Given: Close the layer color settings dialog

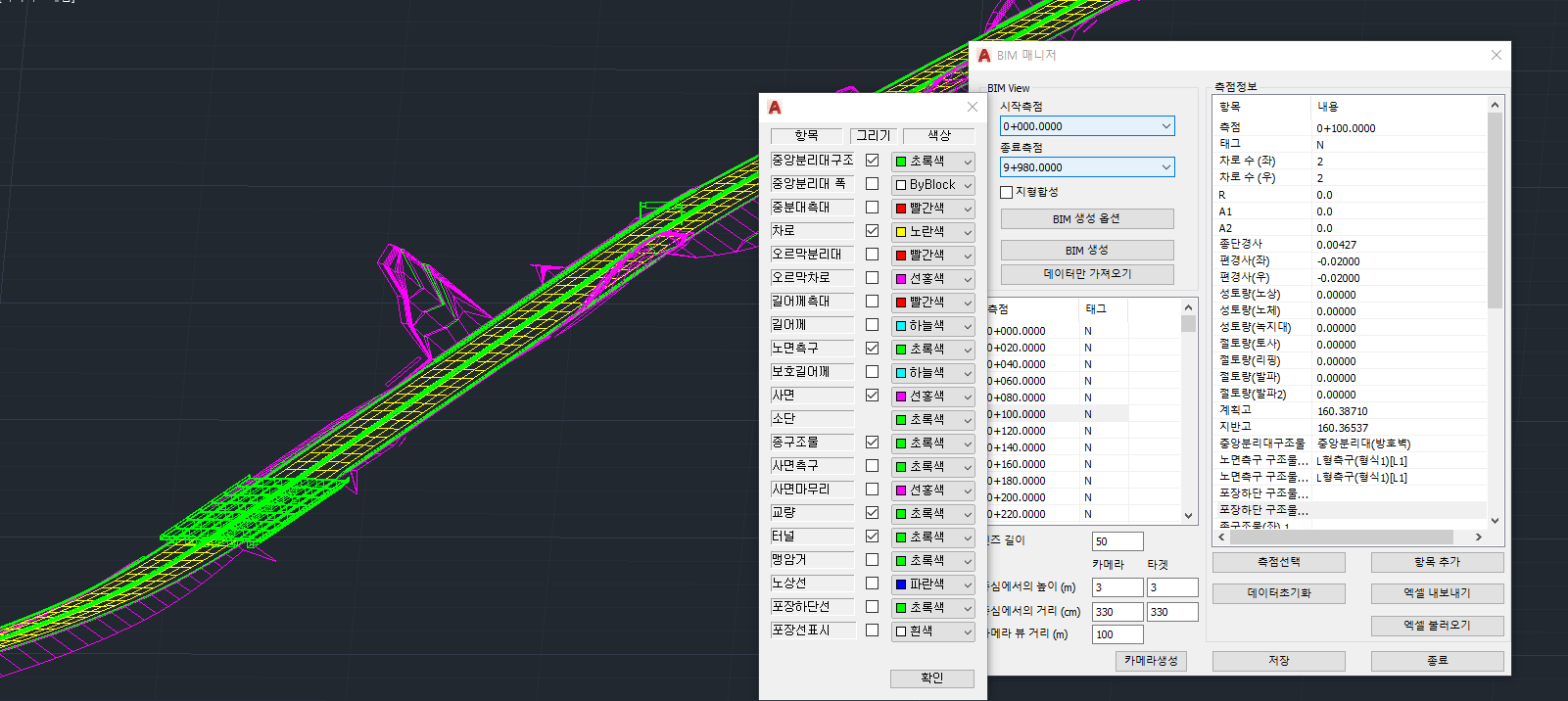Looking at the screenshot, I should pos(972,107).
